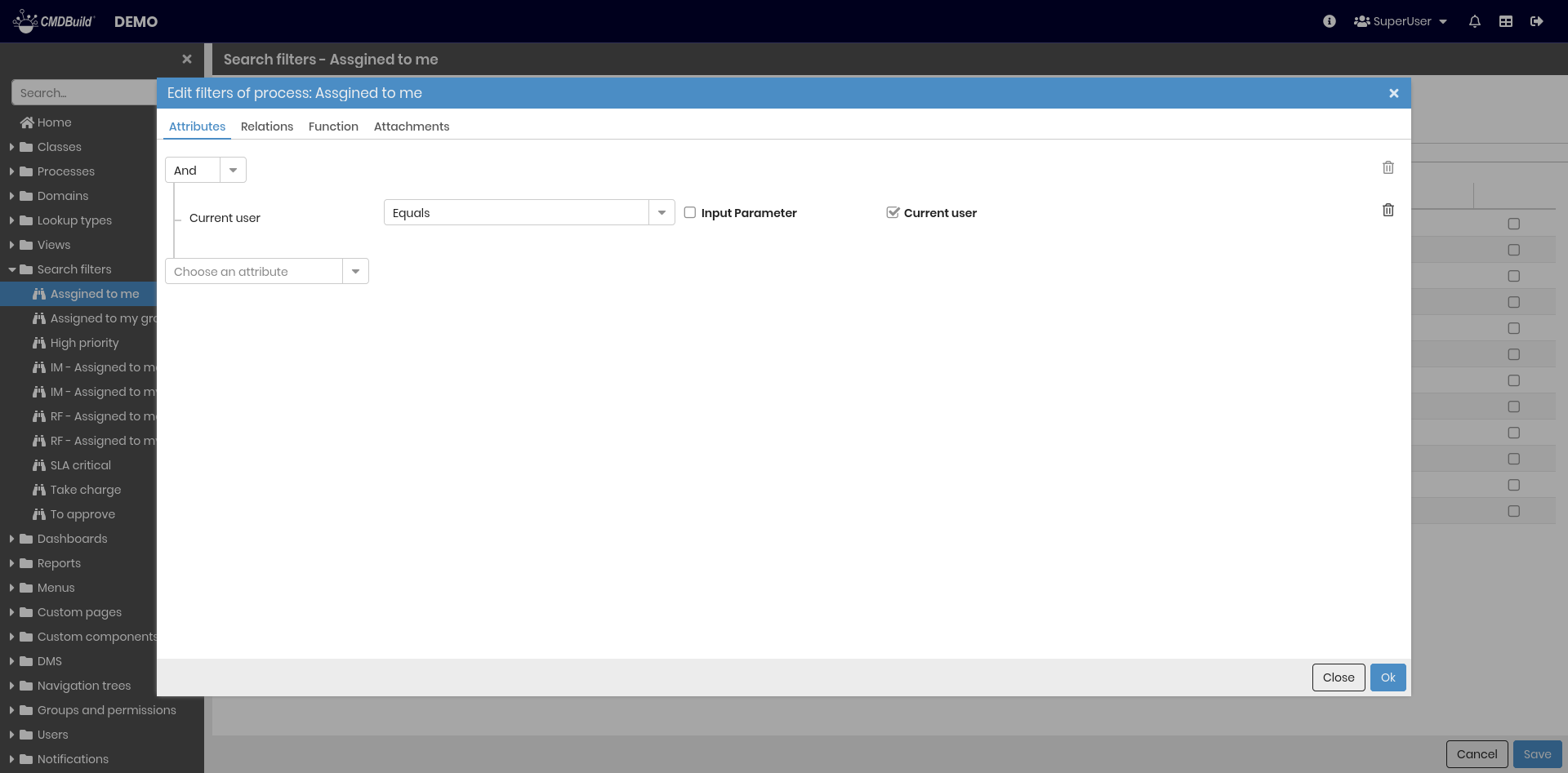
Task: Uncheck the Current user checkbox
Action: point(892,212)
